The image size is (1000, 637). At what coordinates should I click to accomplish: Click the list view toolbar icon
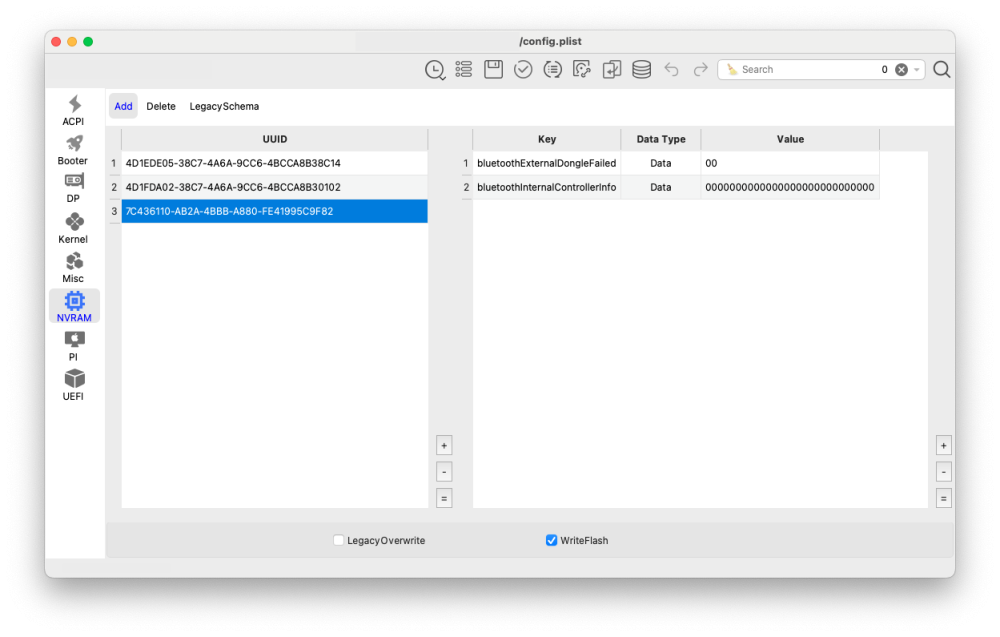pyautogui.click(x=464, y=69)
